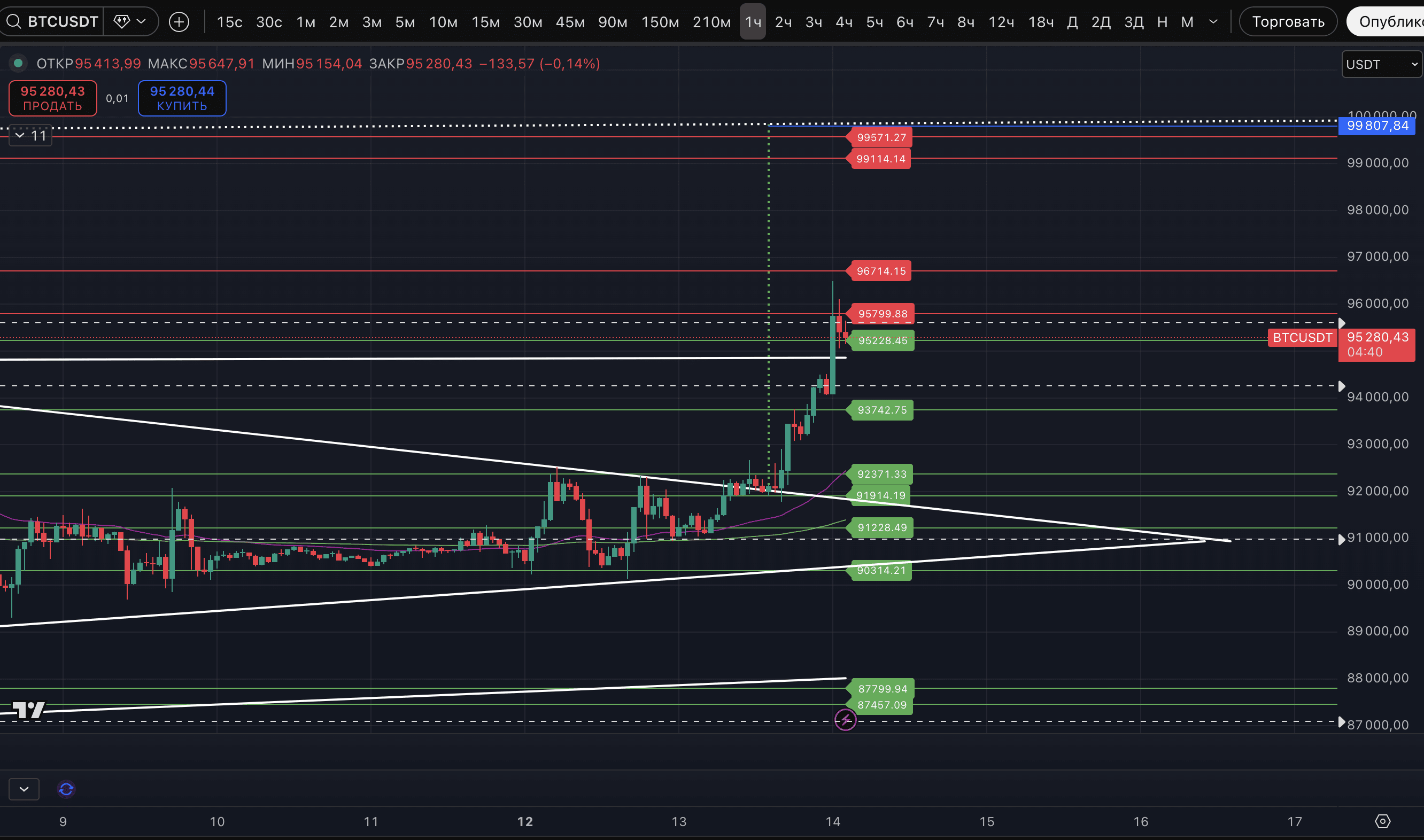Viewport: 1424px width, 840px height.
Task: Expand the more timeframes chevron
Action: click(1213, 22)
